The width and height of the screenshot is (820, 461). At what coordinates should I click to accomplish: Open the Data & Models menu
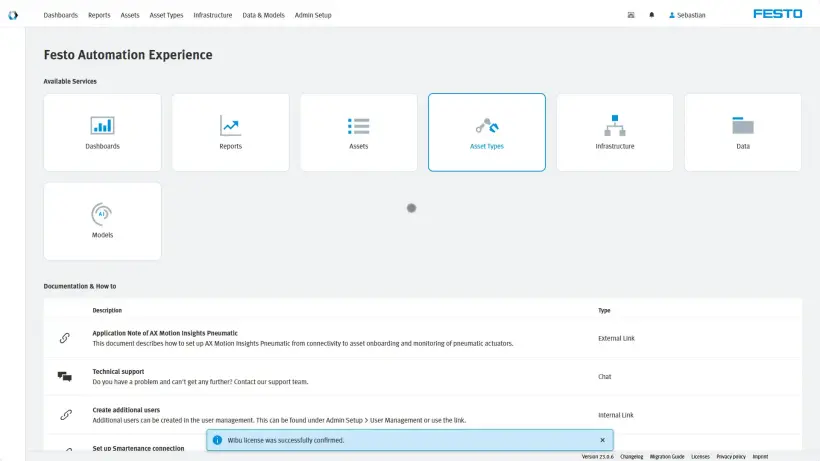click(x=263, y=15)
